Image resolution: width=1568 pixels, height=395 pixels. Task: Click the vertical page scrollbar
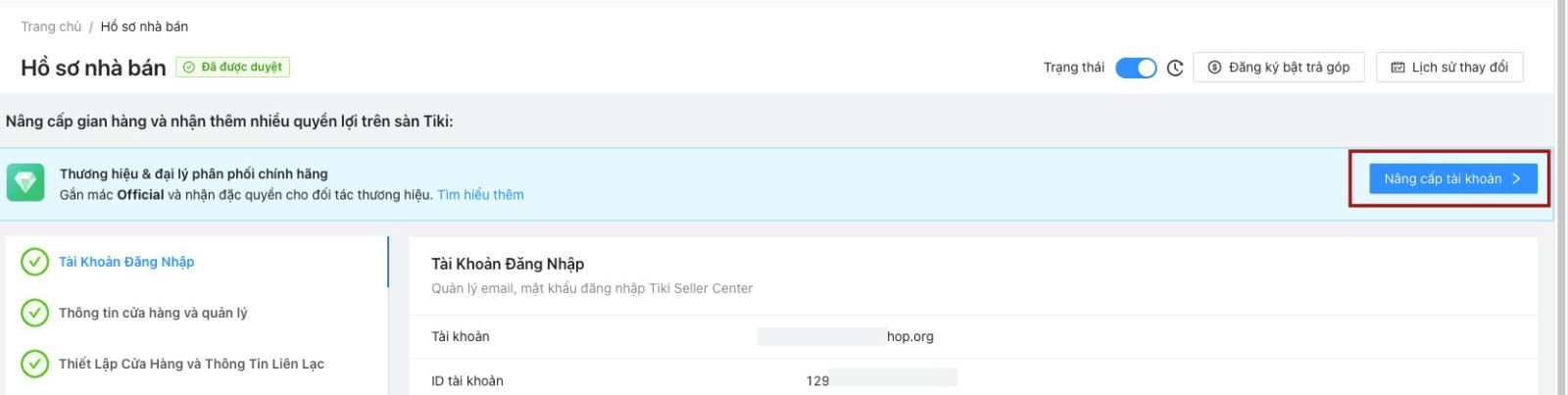click(x=1560, y=196)
